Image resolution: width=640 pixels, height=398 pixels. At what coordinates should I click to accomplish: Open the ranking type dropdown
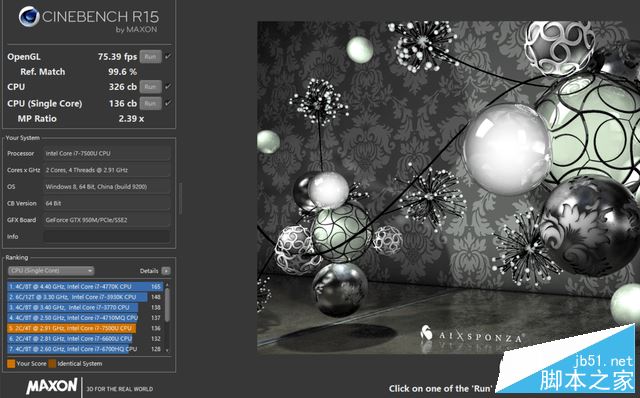(51, 271)
